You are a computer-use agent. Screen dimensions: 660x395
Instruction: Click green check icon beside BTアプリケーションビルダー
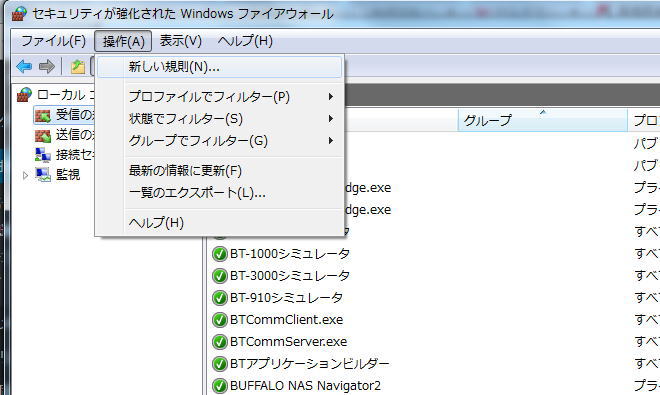(x=220, y=363)
